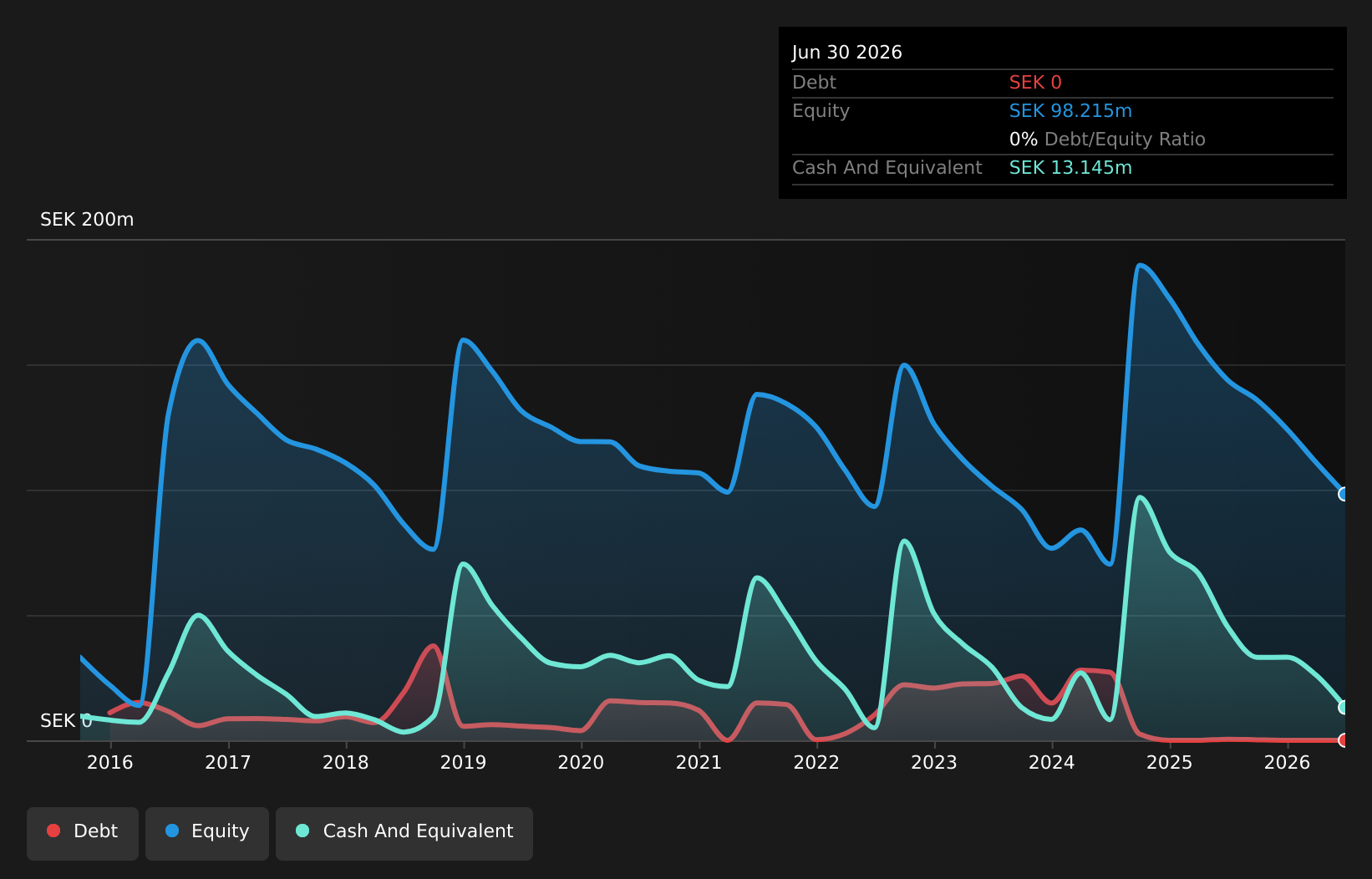Click the 2022 x-axis label
Screen dimensions: 1372x879
click(816, 762)
